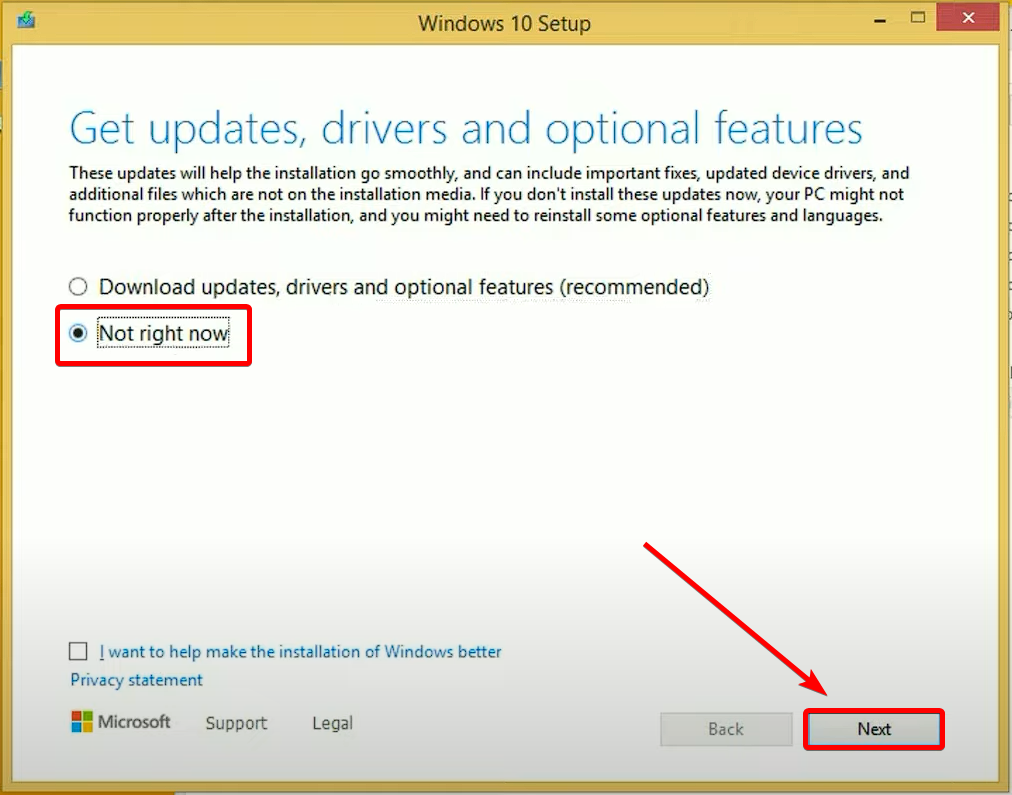Open the 'I want to help make the installation' link
1012x795 pixels.
coord(300,652)
